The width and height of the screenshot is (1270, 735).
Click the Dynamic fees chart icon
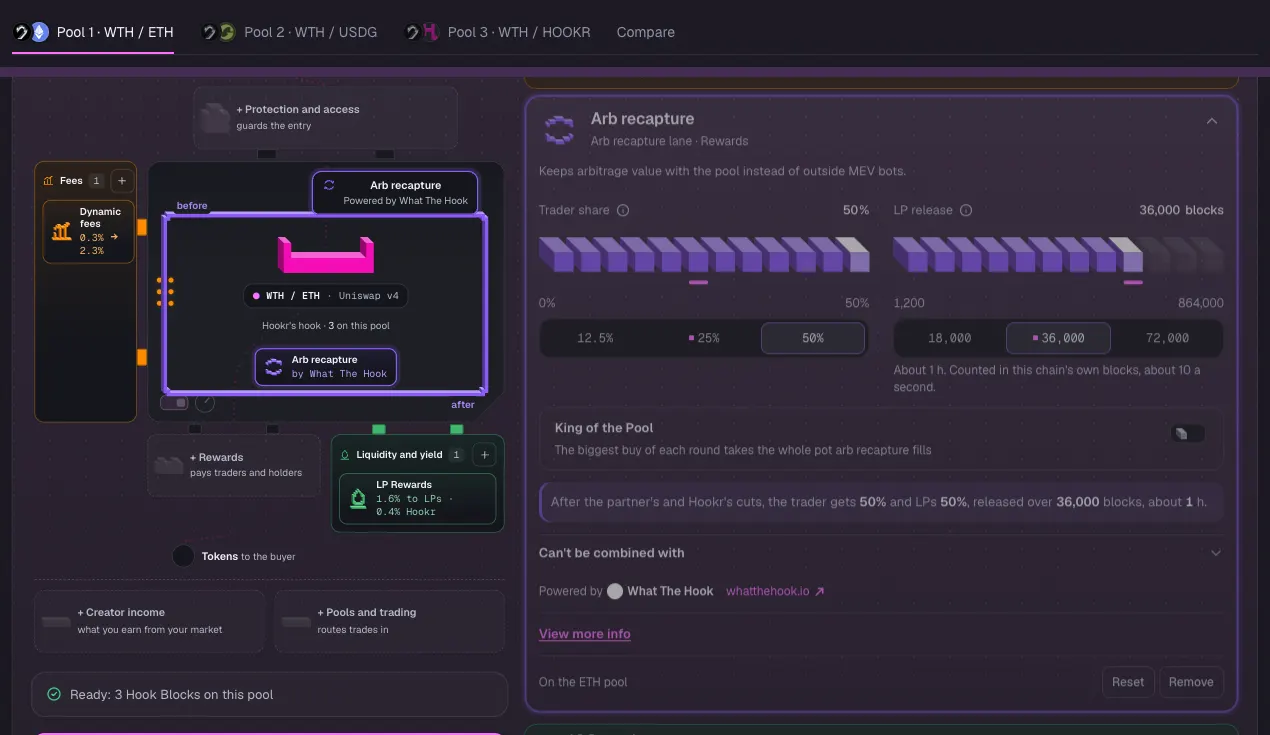61,231
